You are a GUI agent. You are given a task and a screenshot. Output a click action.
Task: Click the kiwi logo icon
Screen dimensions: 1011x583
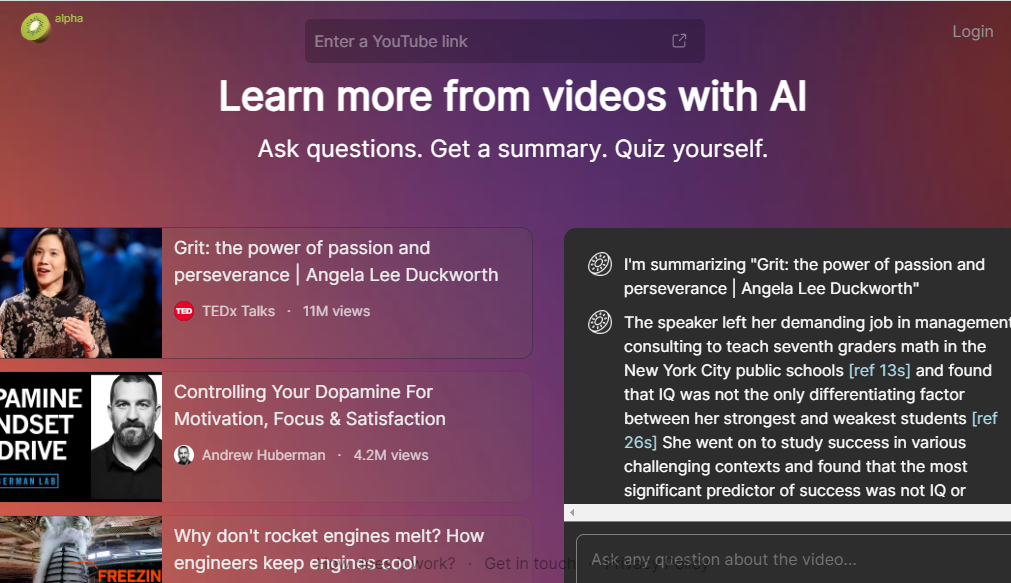click(35, 27)
